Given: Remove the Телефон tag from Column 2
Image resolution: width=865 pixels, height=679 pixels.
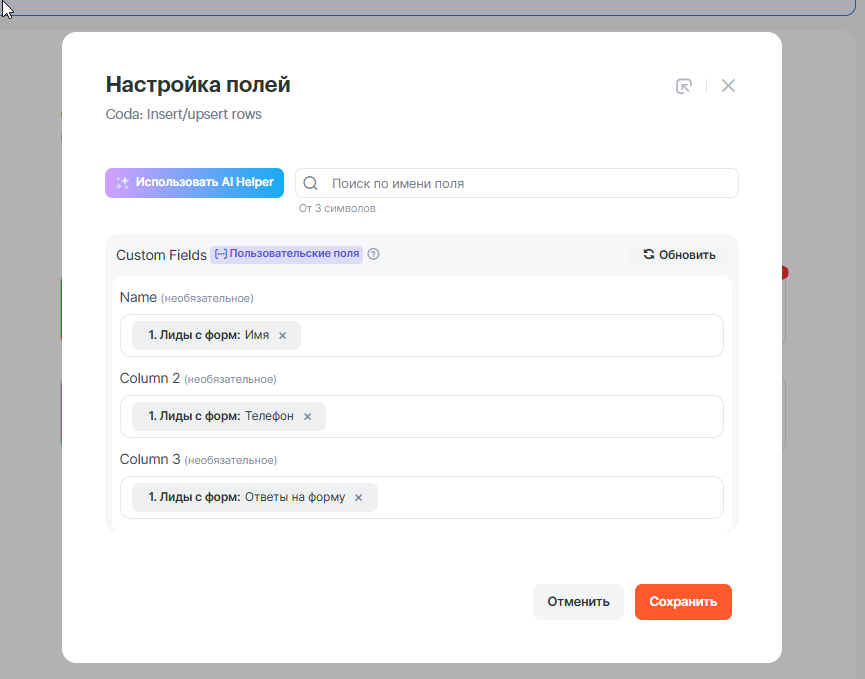Looking at the screenshot, I should [307, 417].
